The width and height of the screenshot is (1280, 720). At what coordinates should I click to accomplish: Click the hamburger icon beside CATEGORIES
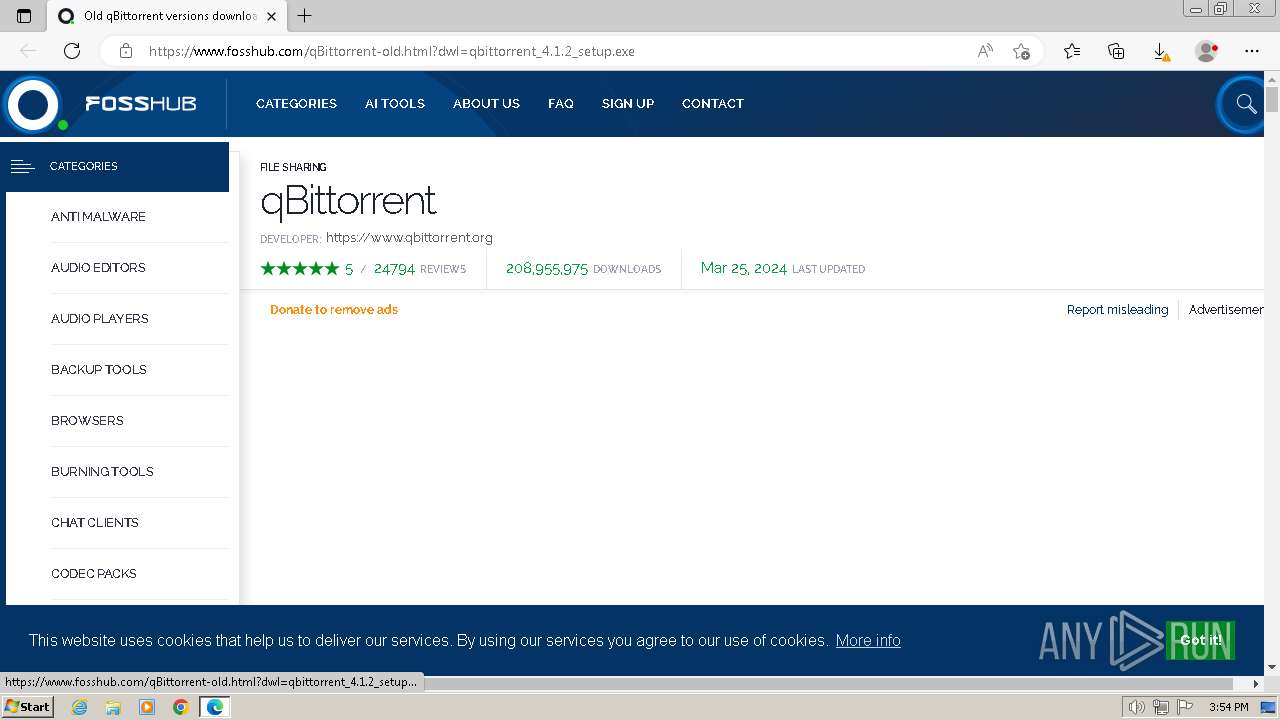pyautogui.click(x=22, y=167)
